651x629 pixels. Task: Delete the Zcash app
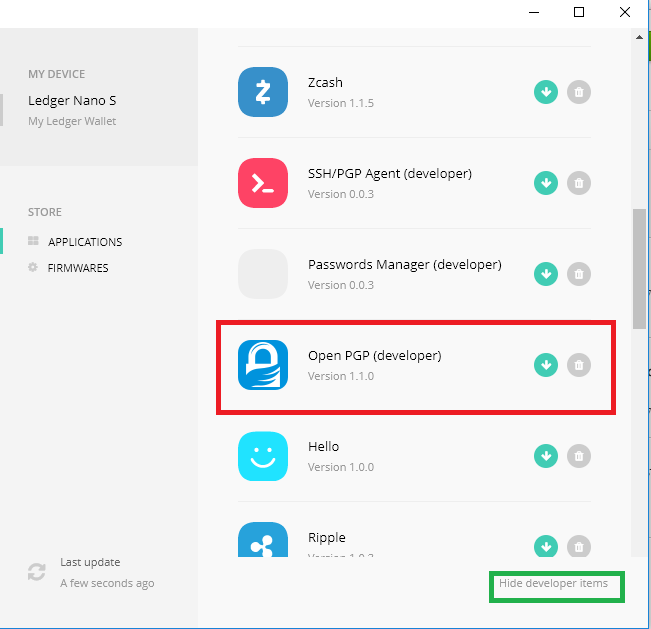coord(579,92)
